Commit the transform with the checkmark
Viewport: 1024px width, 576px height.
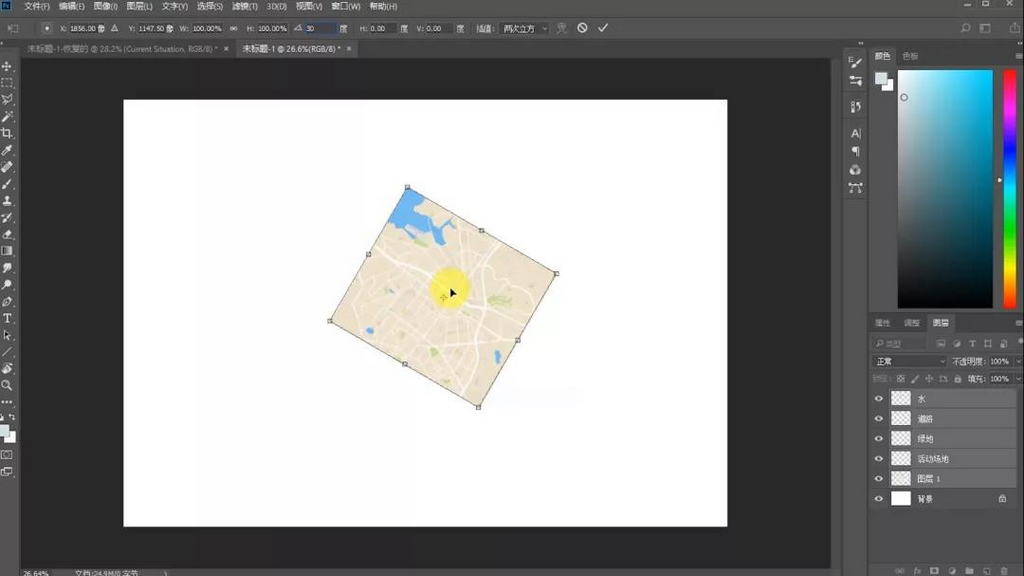[x=603, y=28]
